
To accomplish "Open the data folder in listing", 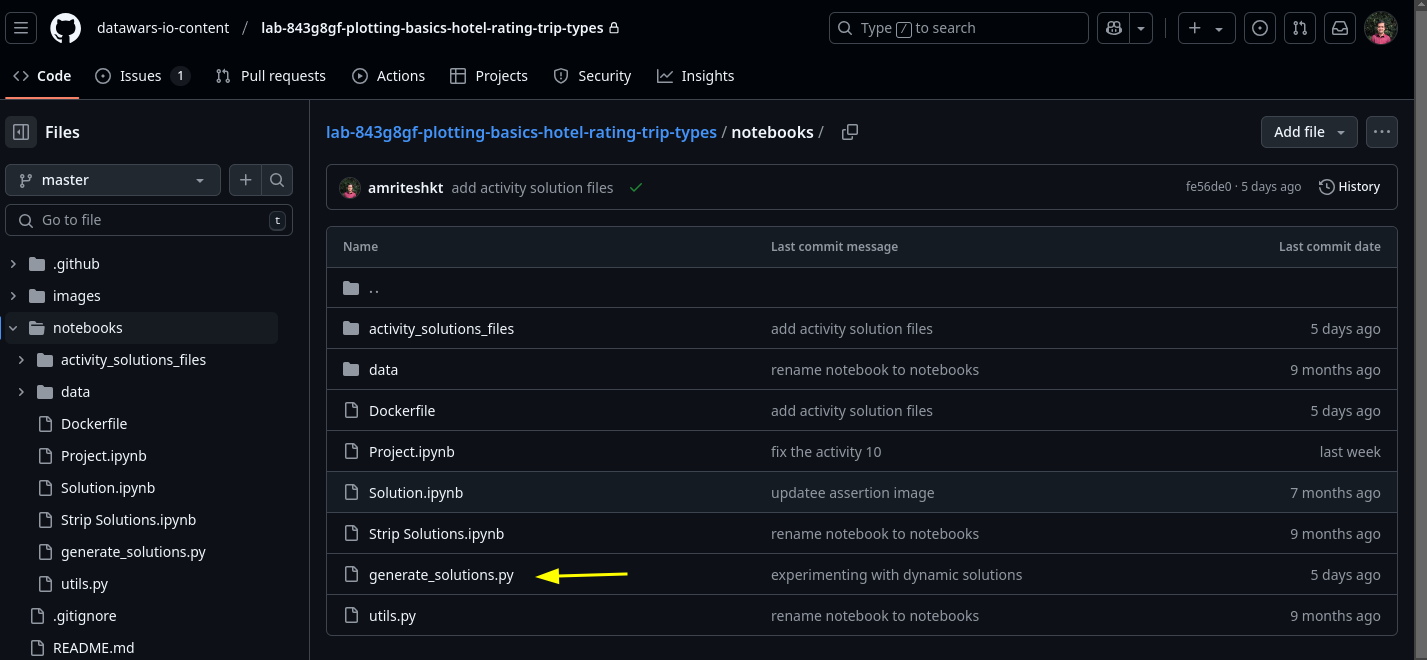I will (x=383, y=370).
